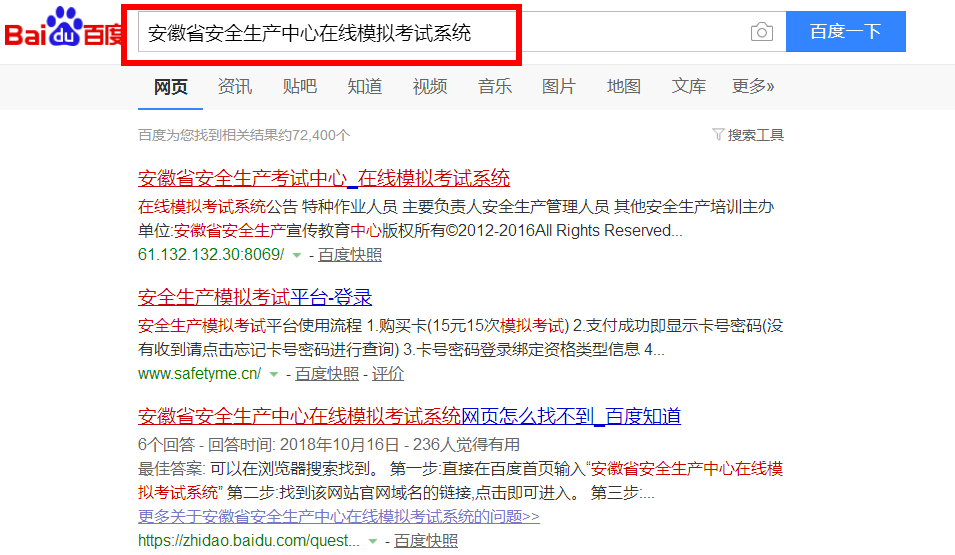The width and height of the screenshot is (955, 555).
Task: Open 安徽省安全生产考试中心_在线模拟考试系统 result
Action: click(x=324, y=179)
